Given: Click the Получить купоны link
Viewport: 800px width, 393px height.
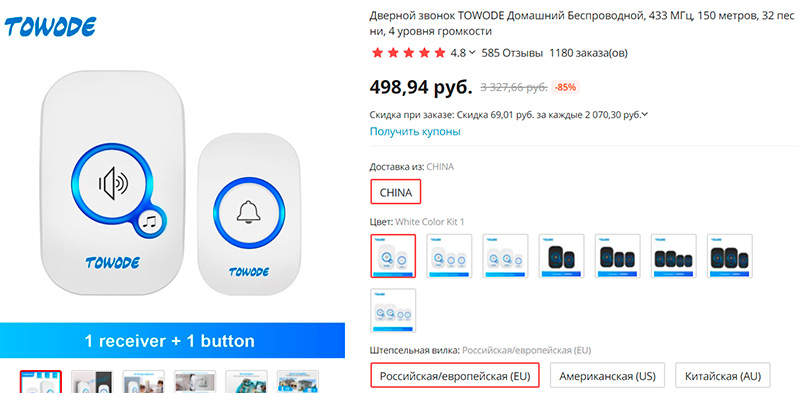Looking at the screenshot, I should point(415,131).
